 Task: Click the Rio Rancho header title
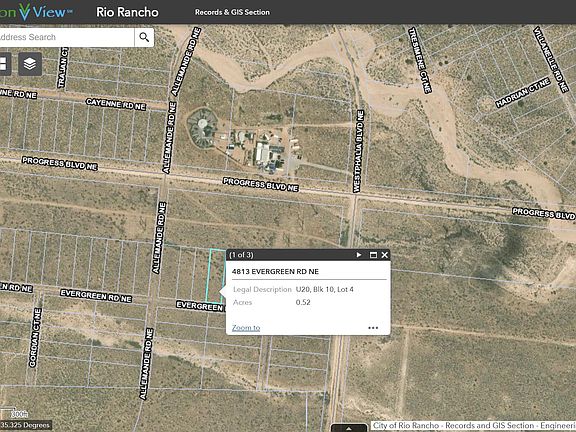[127, 12]
